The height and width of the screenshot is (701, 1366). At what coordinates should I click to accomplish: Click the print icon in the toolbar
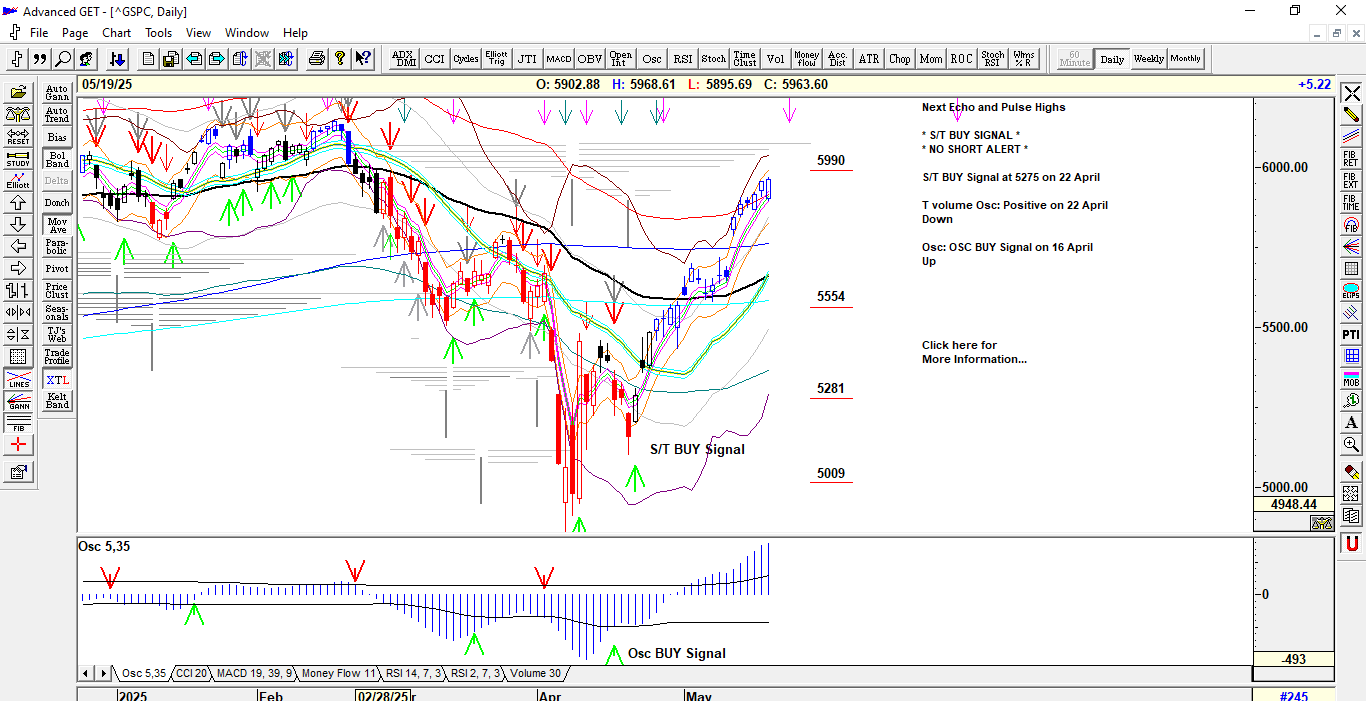pos(317,59)
